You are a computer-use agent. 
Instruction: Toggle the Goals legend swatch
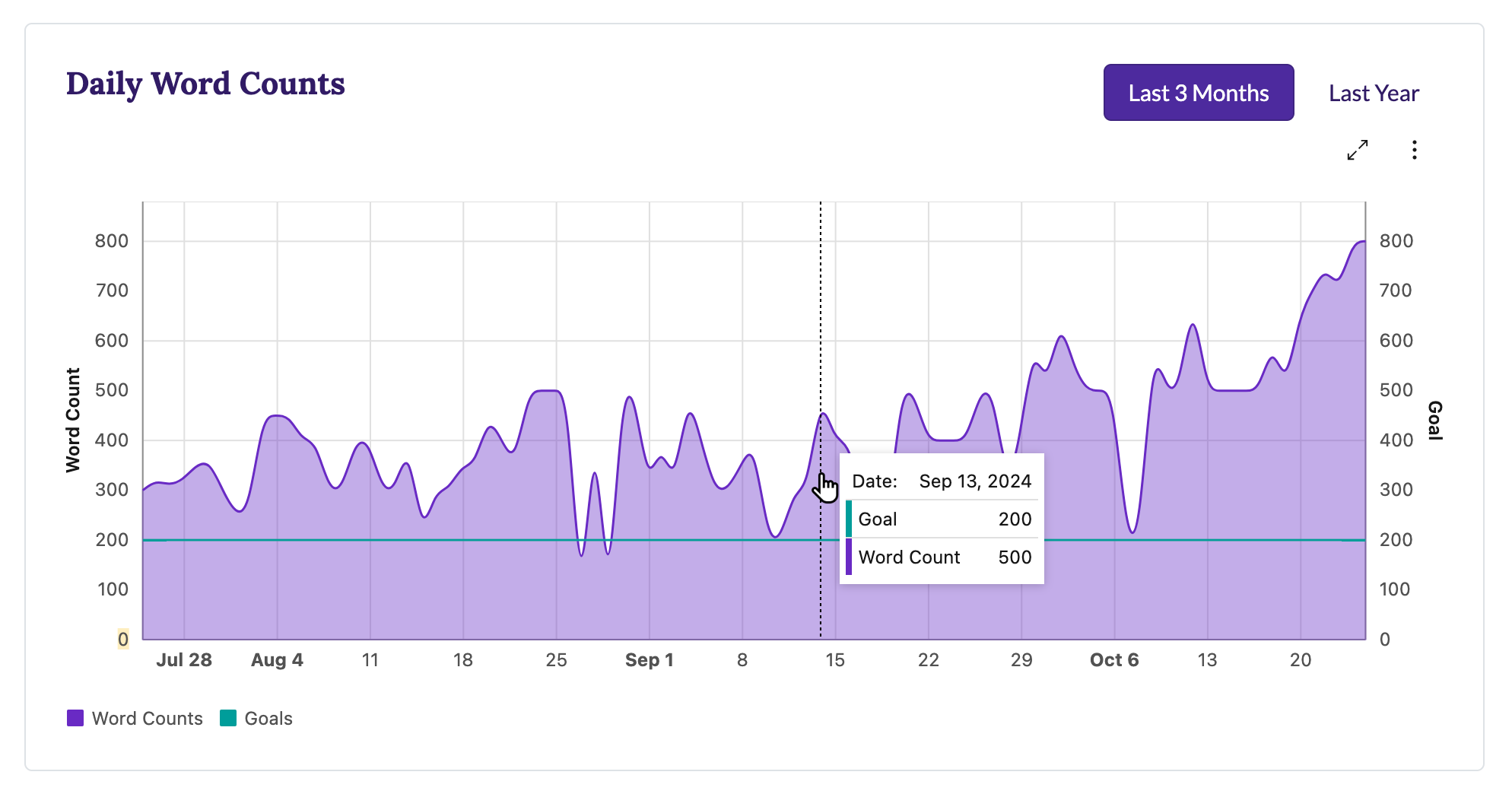228,718
